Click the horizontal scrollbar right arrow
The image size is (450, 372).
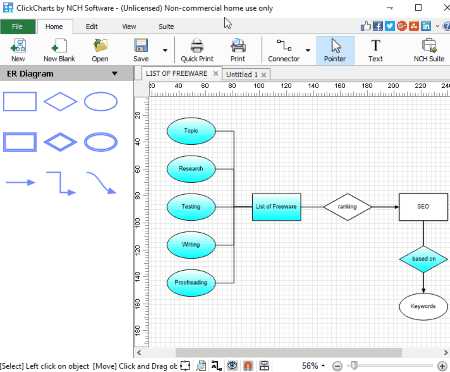pos(446,352)
